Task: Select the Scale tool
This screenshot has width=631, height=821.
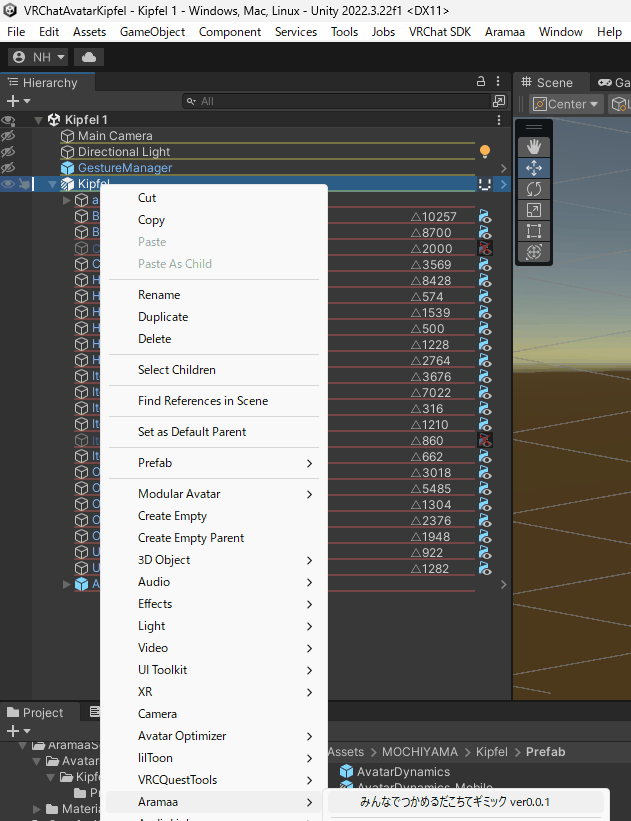Action: pos(533,209)
